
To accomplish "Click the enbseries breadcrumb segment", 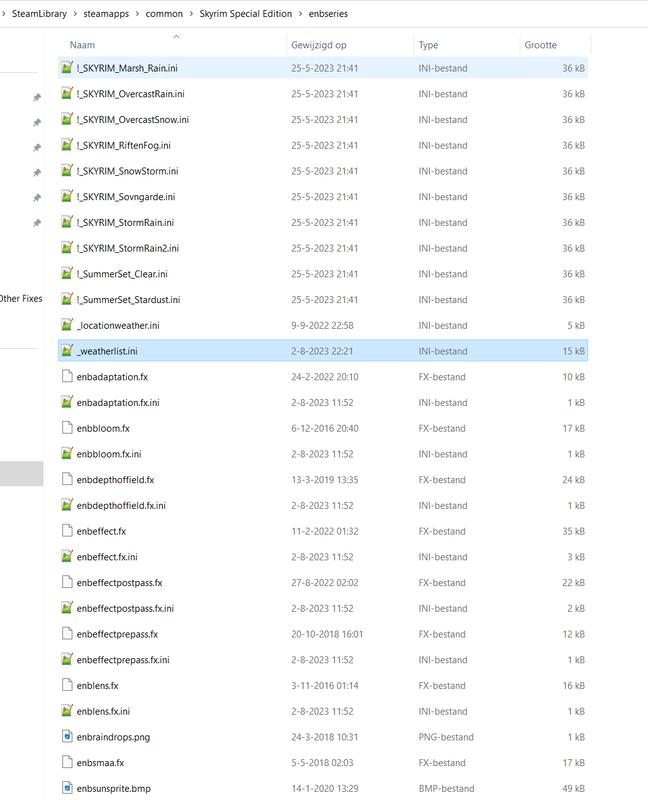I will coord(328,14).
